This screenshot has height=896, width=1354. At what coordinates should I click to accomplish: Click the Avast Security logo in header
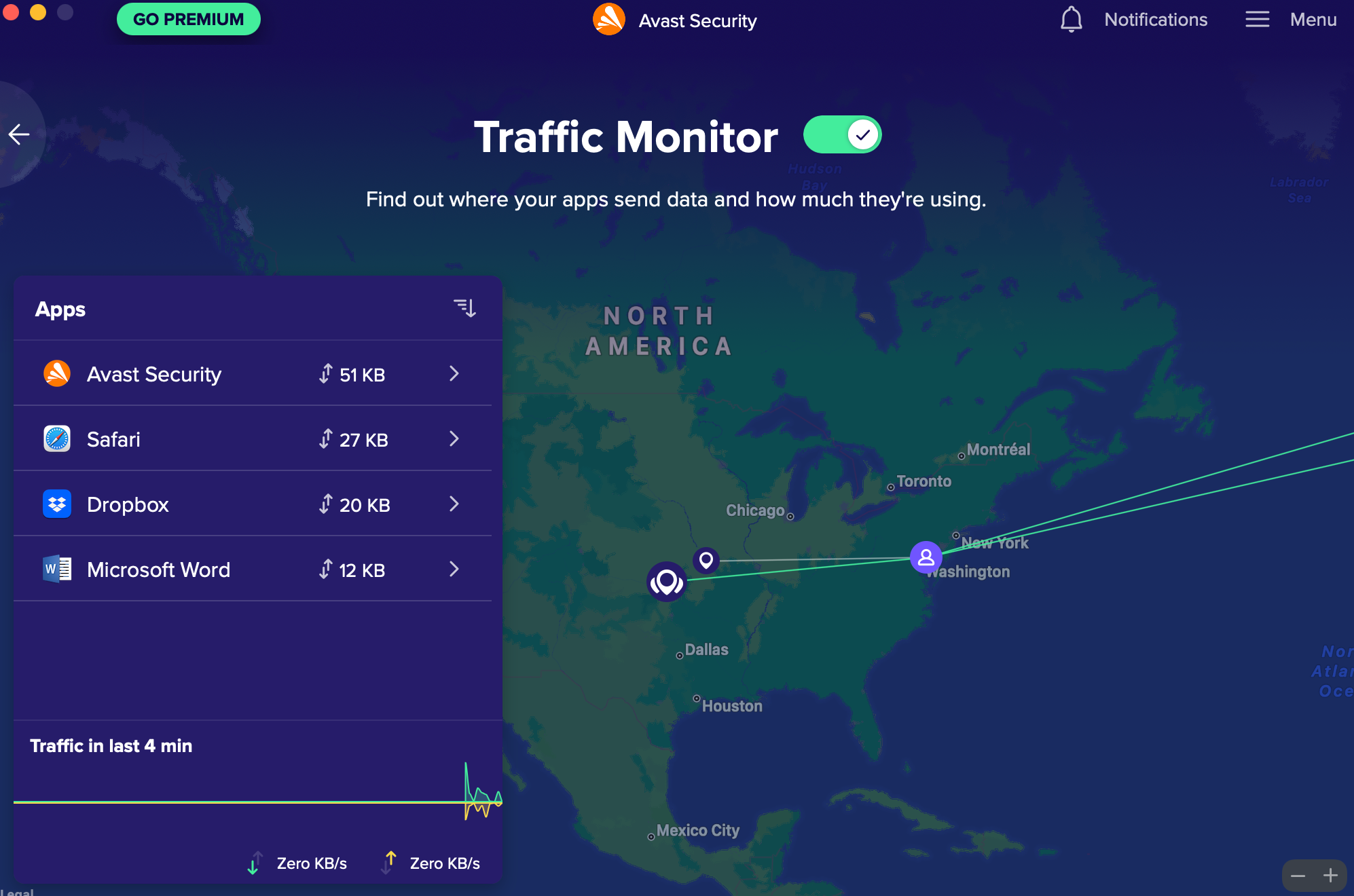pos(609,20)
